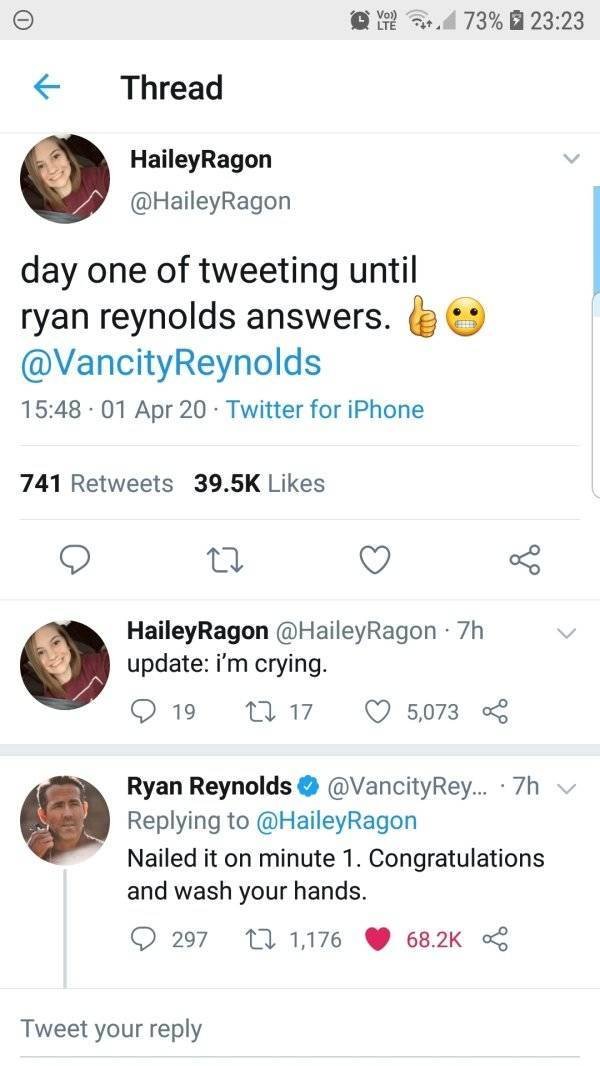View the 741 Retweets list

(97, 484)
